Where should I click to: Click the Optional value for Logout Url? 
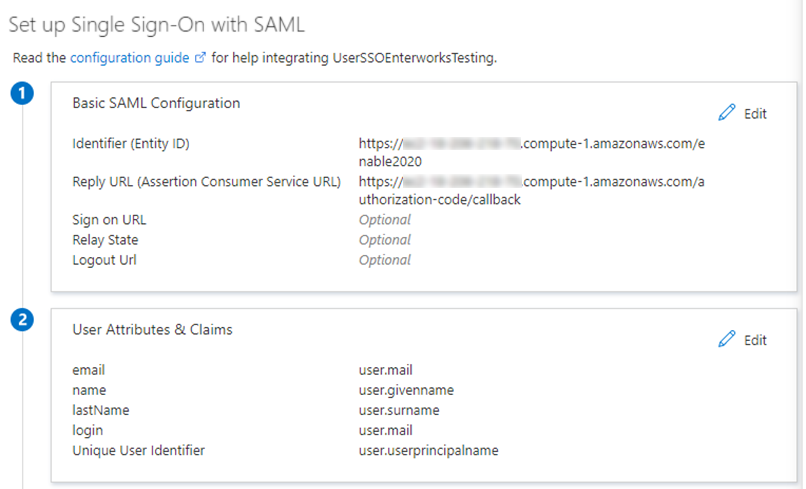385,260
